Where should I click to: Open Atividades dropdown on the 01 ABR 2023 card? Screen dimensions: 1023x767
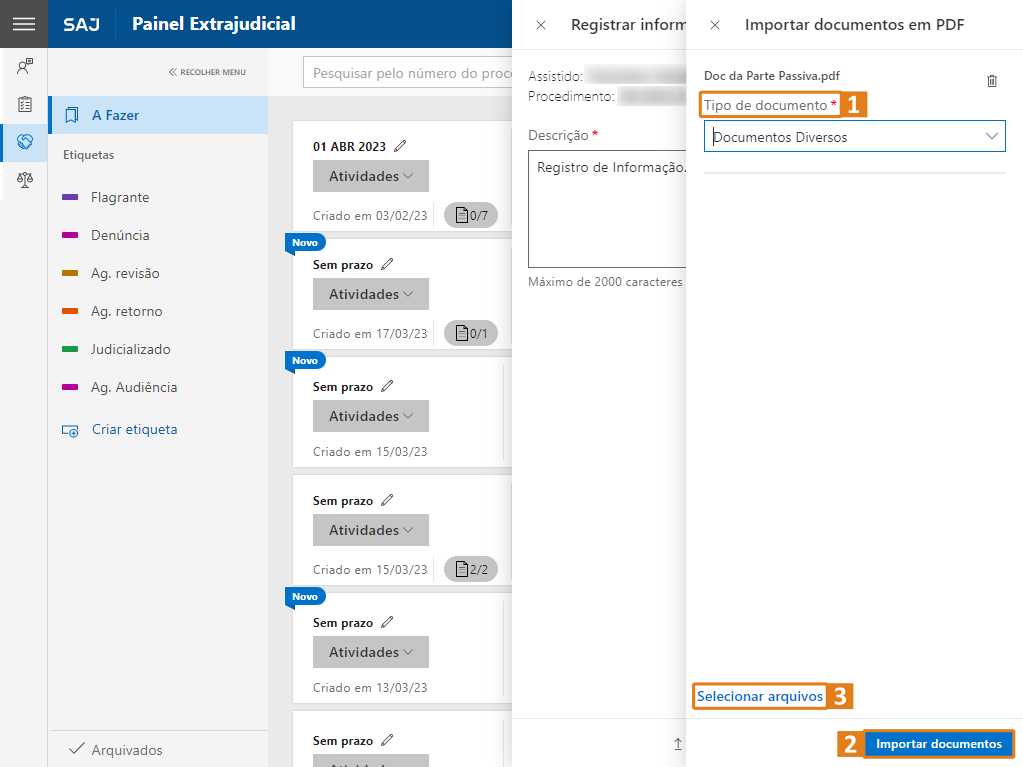coord(371,176)
